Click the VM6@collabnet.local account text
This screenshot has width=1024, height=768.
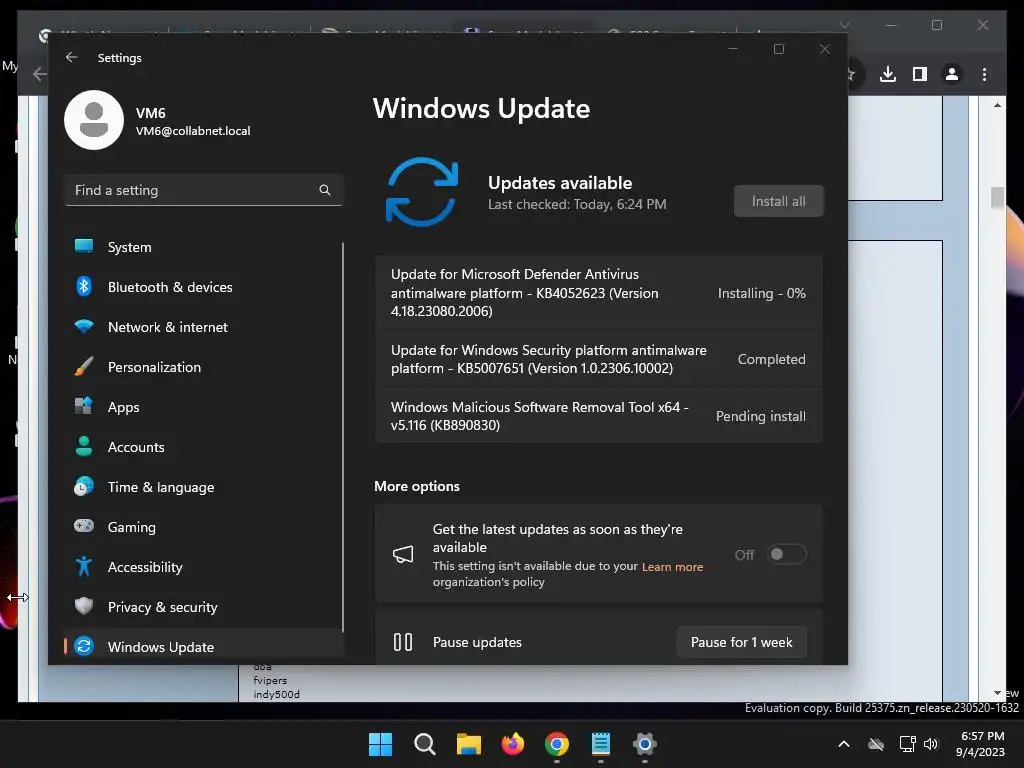(x=193, y=131)
